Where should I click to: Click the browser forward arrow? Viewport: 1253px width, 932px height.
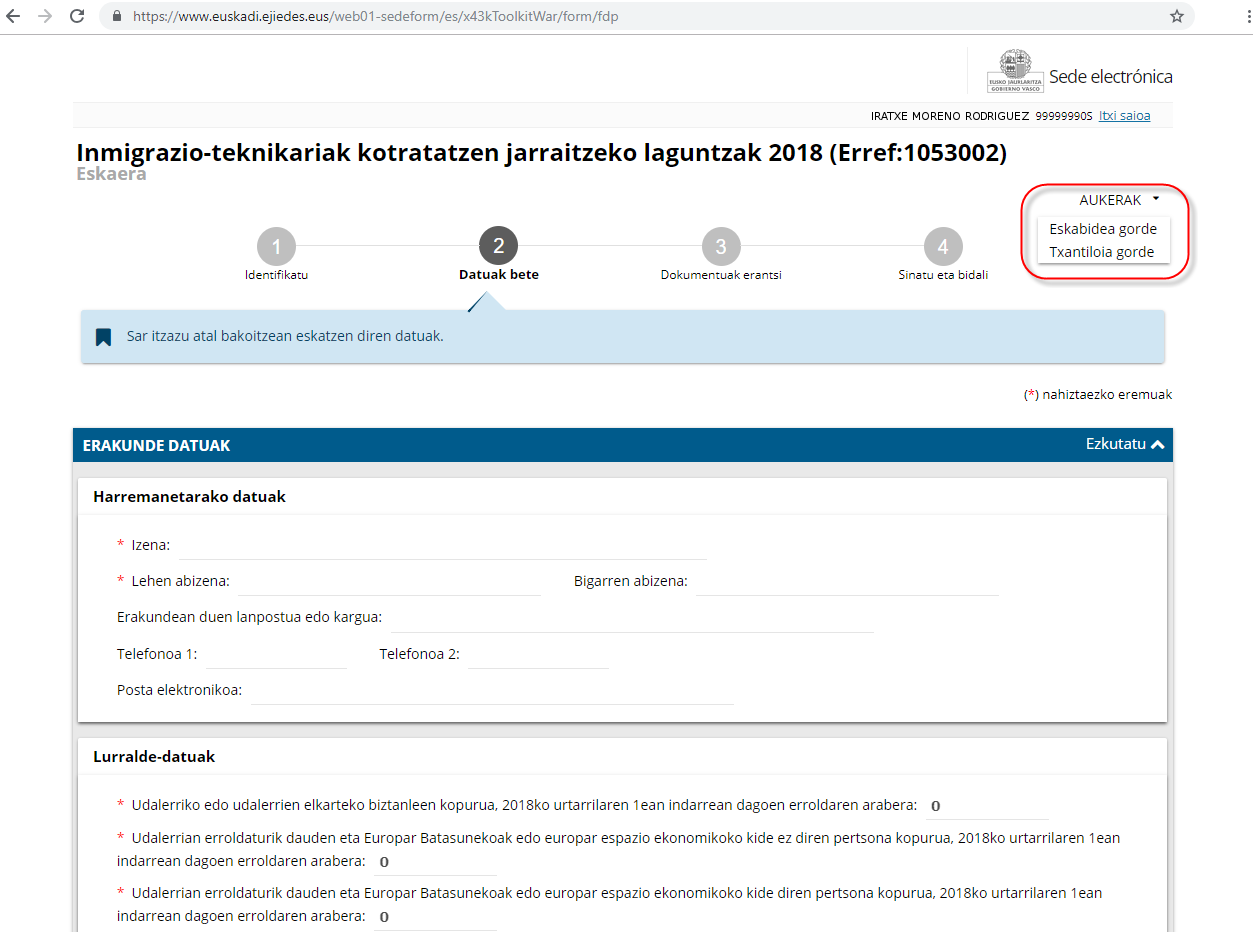point(44,17)
